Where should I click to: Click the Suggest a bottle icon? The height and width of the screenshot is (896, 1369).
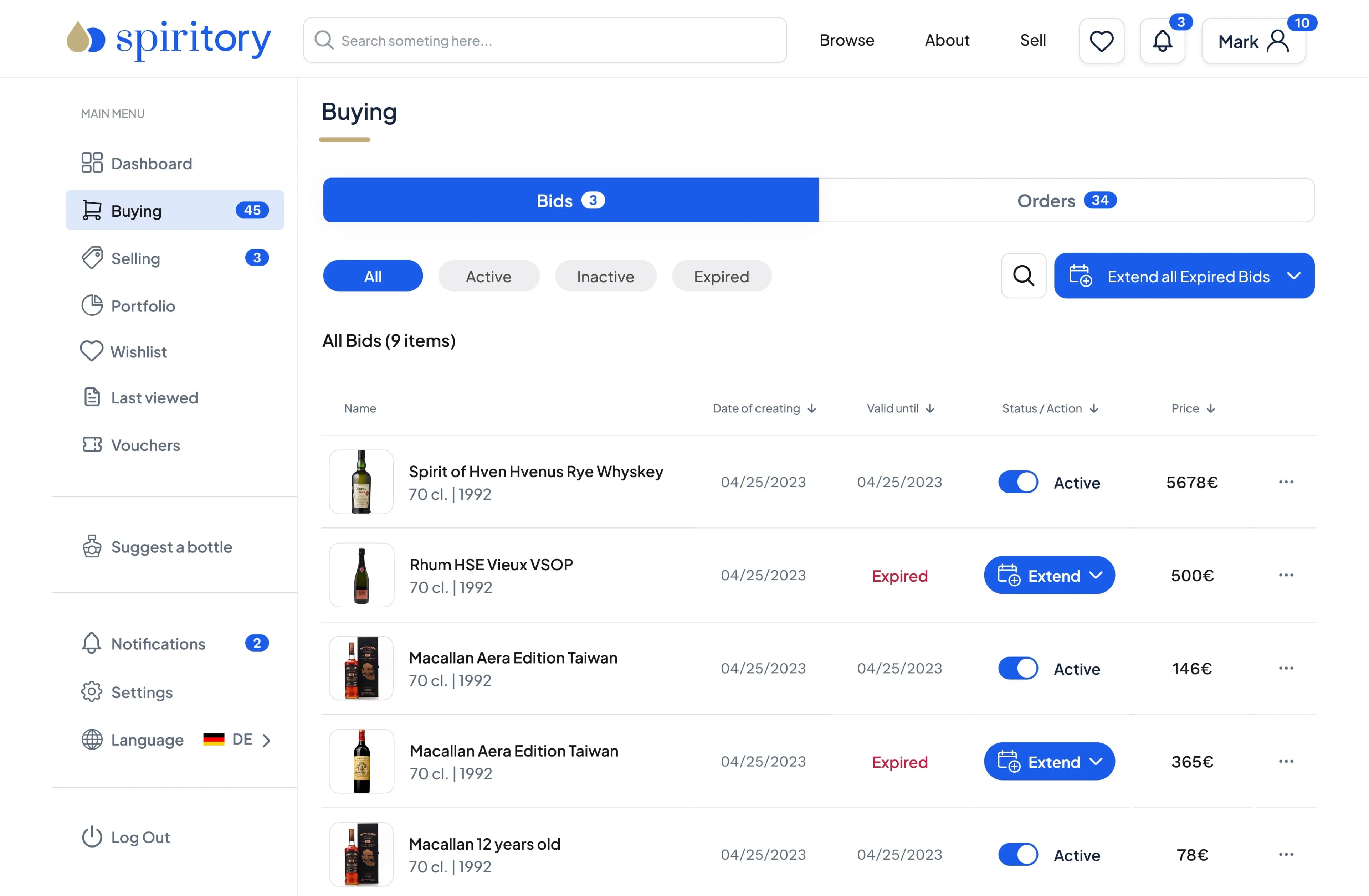[92, 546]
